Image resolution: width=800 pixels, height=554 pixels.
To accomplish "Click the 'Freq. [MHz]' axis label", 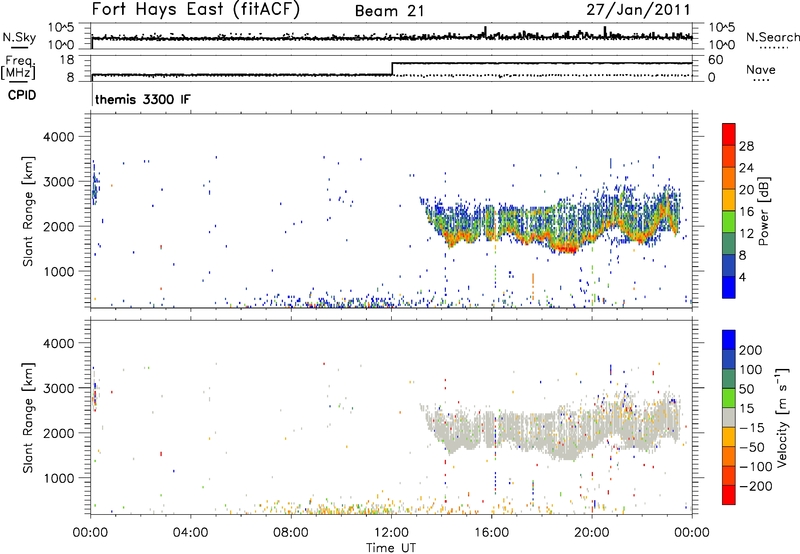I will pos(19,67).
